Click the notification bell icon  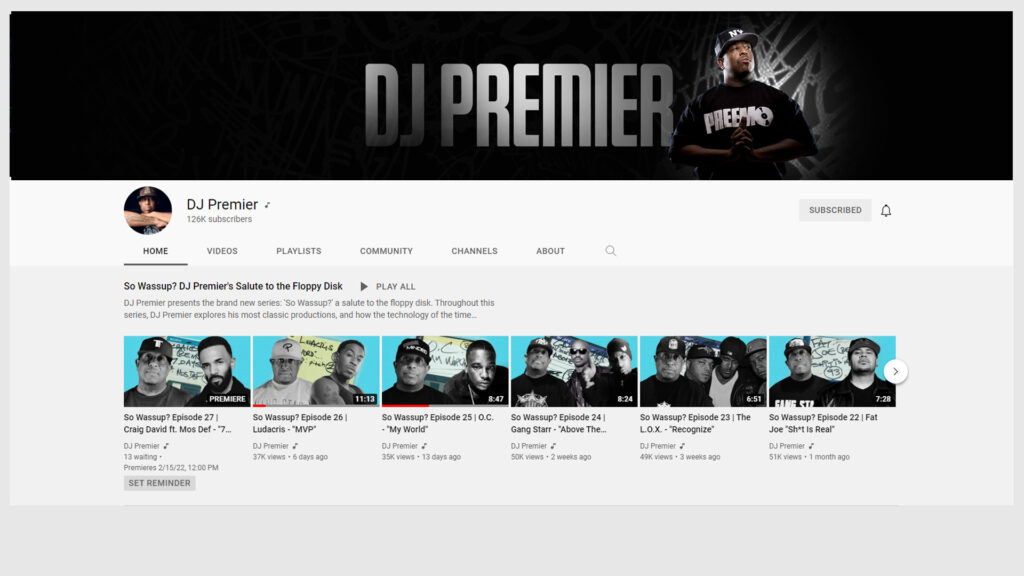pos(885,210)
